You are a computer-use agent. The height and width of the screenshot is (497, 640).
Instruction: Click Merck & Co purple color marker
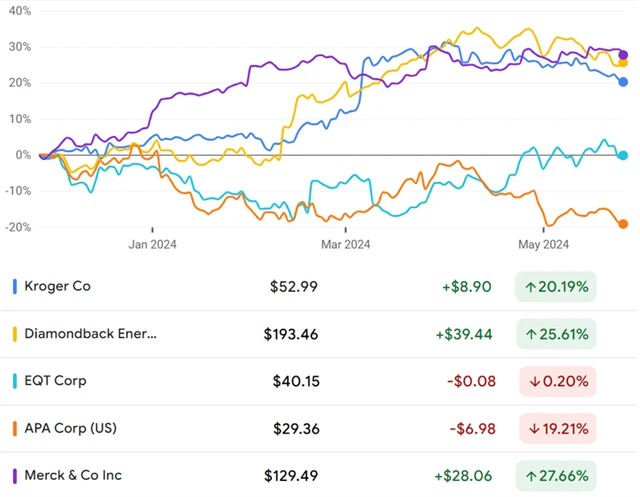(x=15, y=475)
